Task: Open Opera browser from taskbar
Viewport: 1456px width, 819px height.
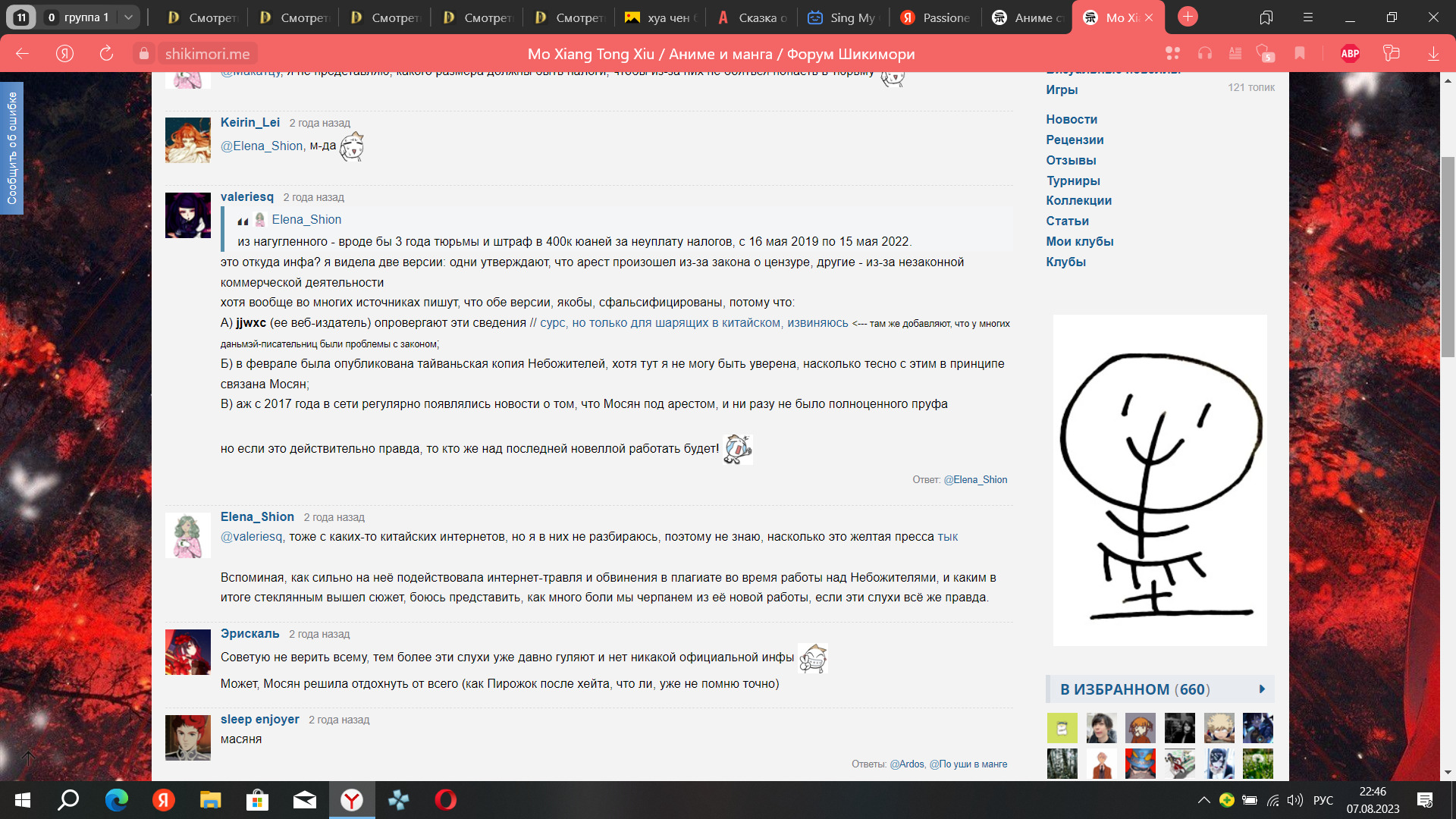Action: point(446,800)
